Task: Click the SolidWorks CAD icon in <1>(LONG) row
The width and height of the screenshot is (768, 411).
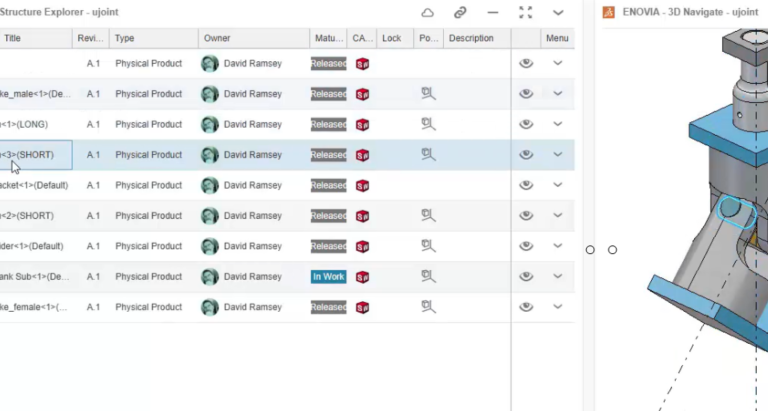Action: coord(362,124)
